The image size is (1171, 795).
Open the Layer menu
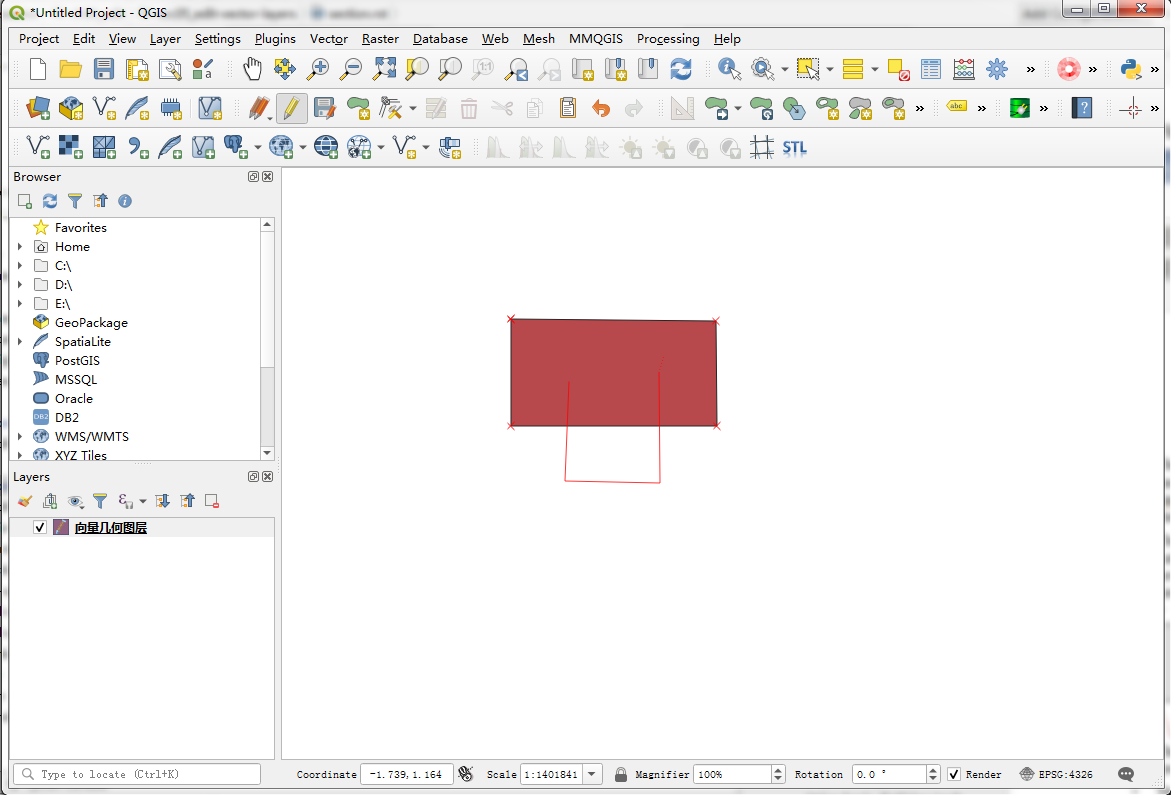(165, 39)
